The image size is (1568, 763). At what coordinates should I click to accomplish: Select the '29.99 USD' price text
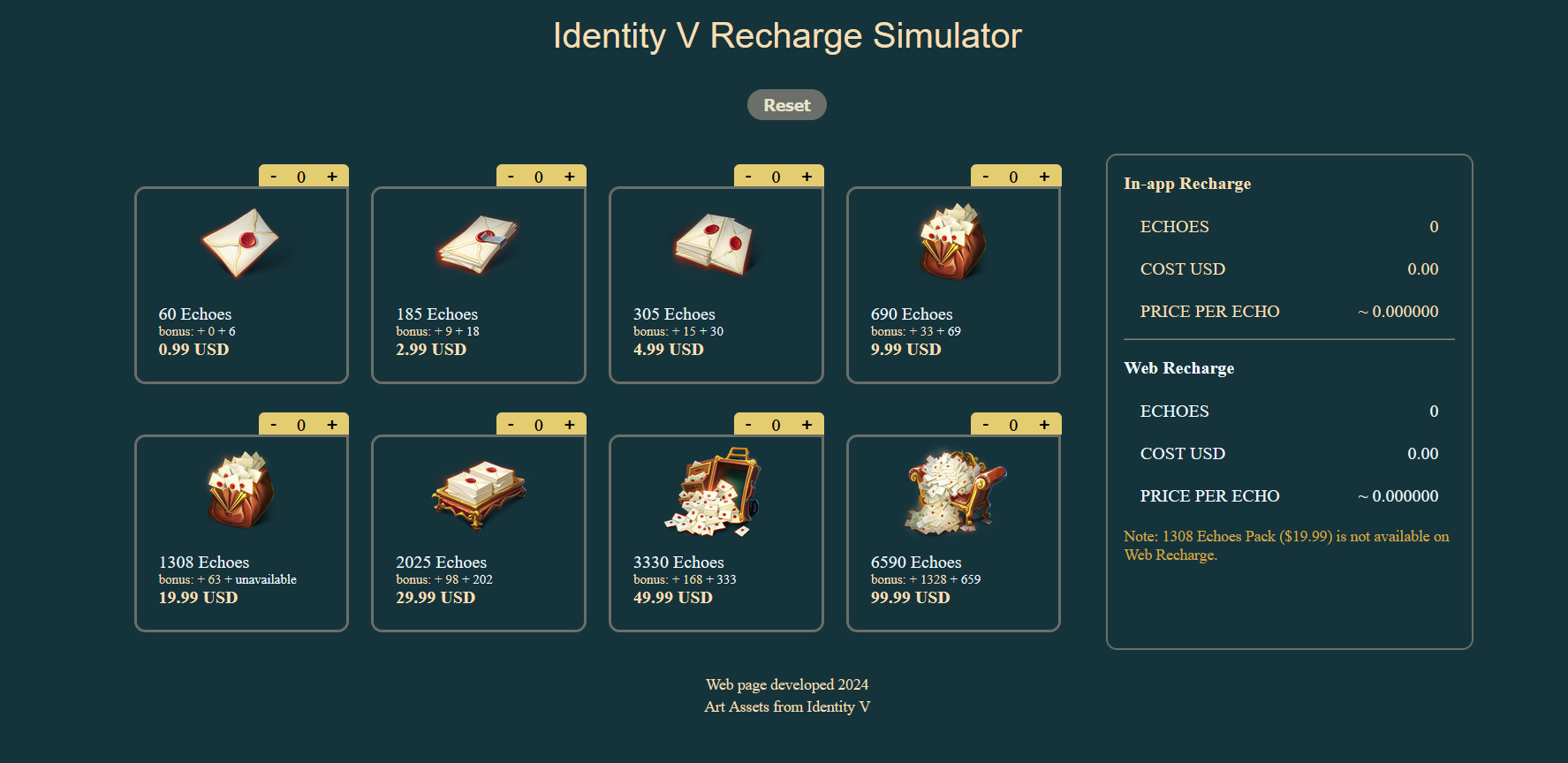(x=436, y=598)
